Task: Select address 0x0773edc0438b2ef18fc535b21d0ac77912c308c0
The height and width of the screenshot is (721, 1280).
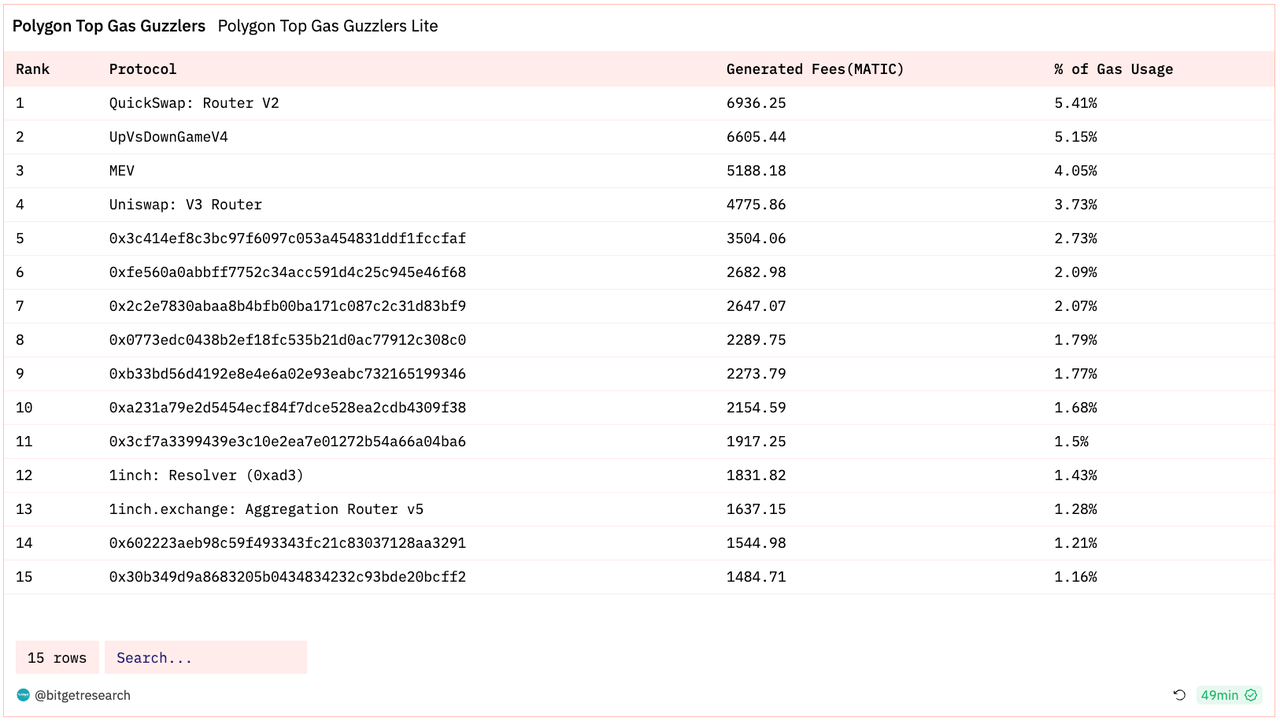Action: [x=288, y=341]
